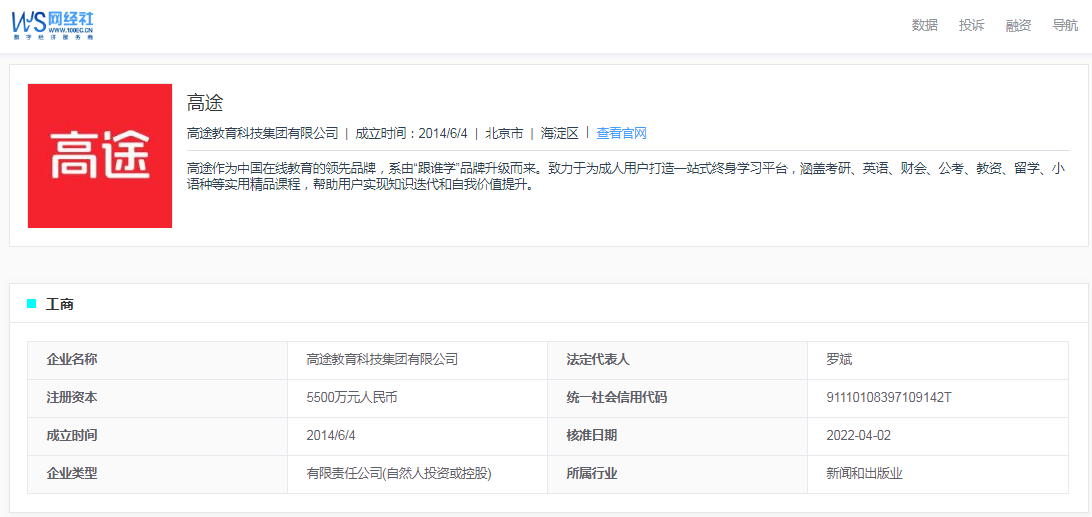Viewport: 1092px width, 517px height.
Task: Click the 注册资本 label cell
Action: (x=157, y=398)
